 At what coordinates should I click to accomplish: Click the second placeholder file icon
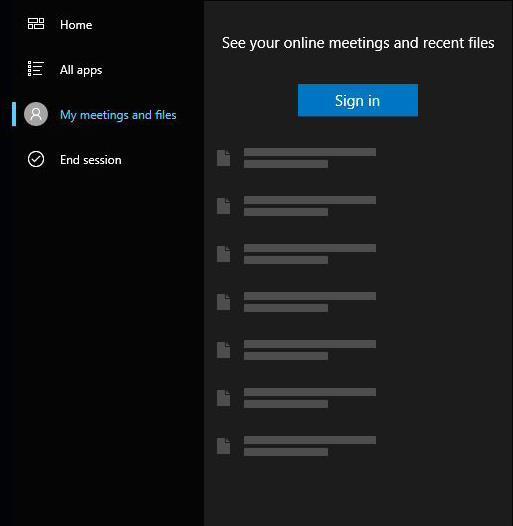pos(223,206)
